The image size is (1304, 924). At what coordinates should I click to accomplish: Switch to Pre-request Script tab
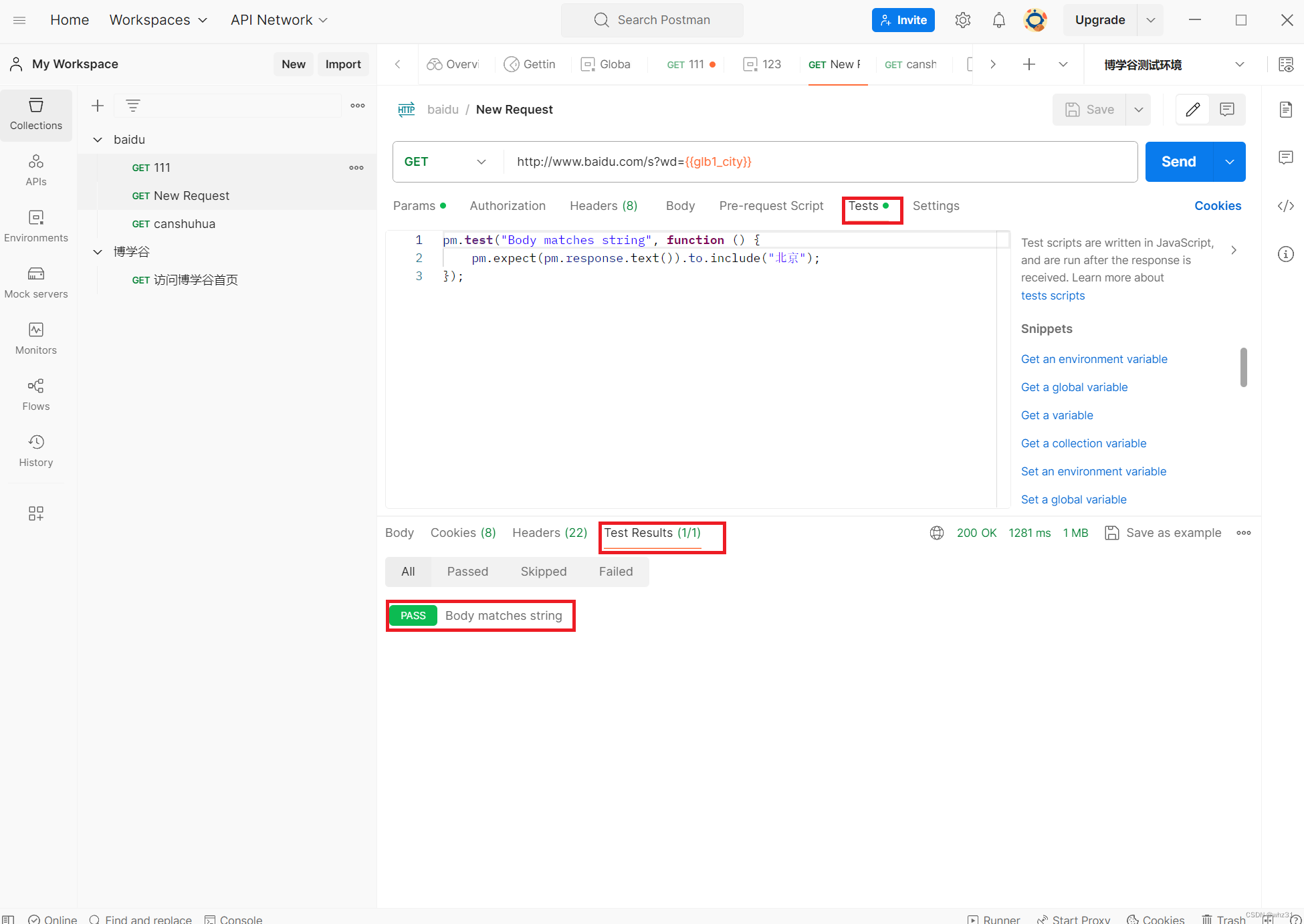(x=771, y=206)
